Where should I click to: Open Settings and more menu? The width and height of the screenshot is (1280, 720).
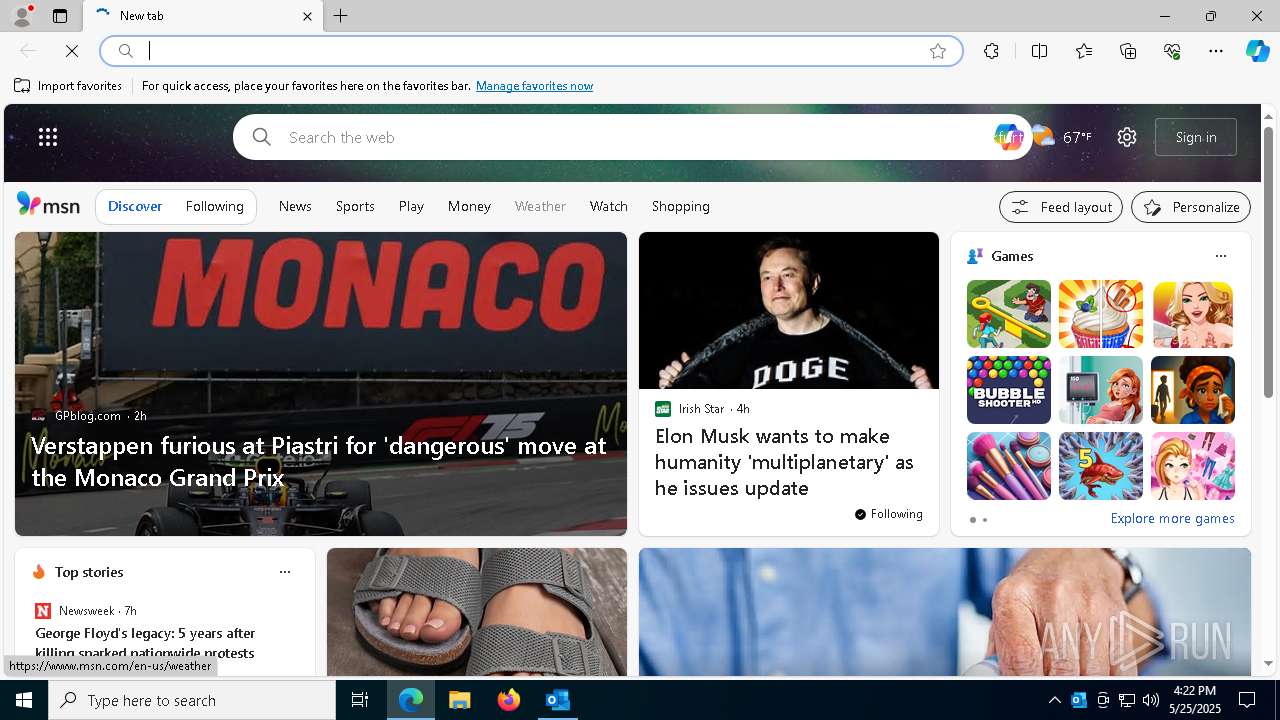coord(1216,51)
